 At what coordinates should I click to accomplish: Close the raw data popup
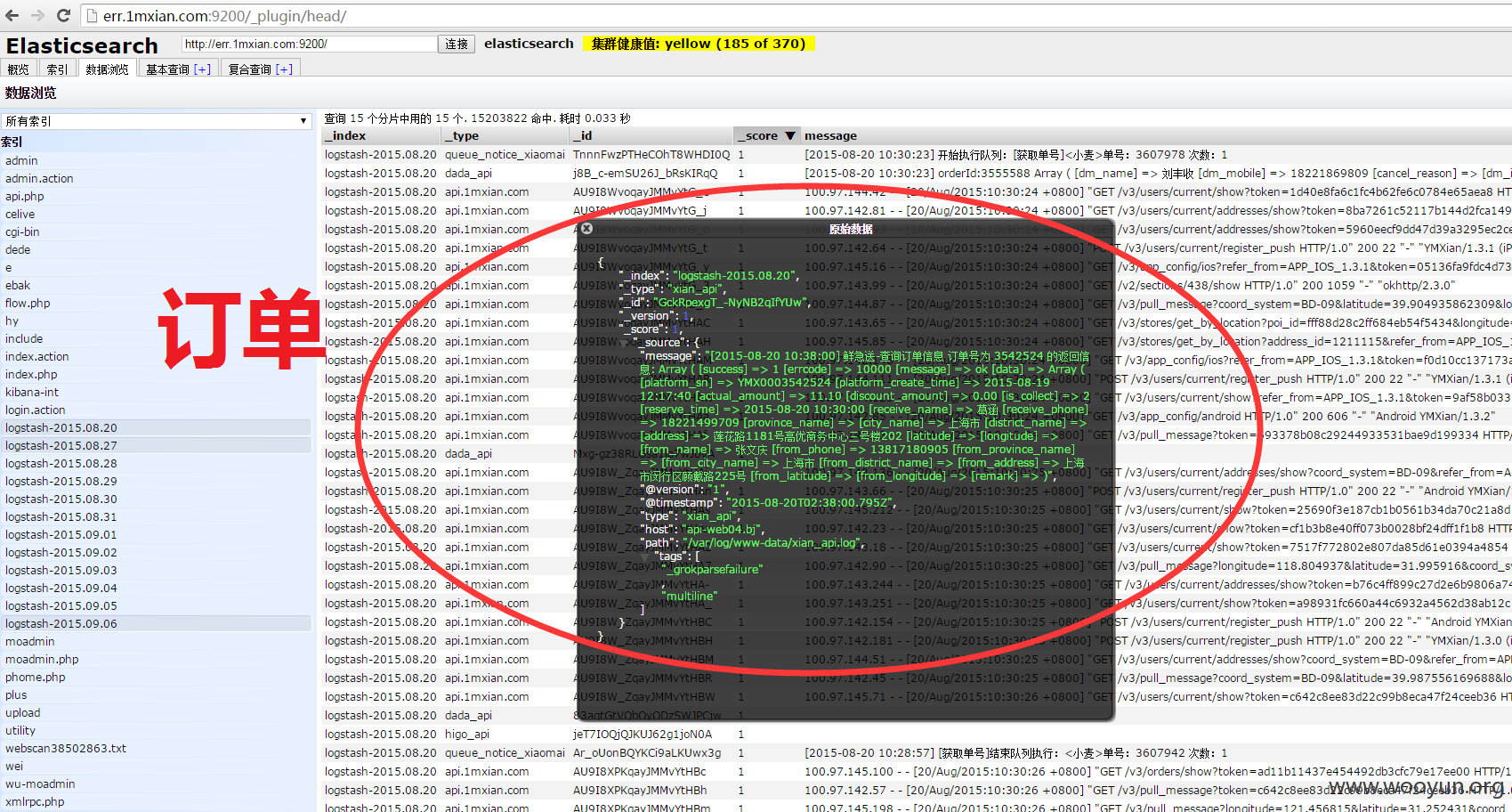[x=586, y=229]
